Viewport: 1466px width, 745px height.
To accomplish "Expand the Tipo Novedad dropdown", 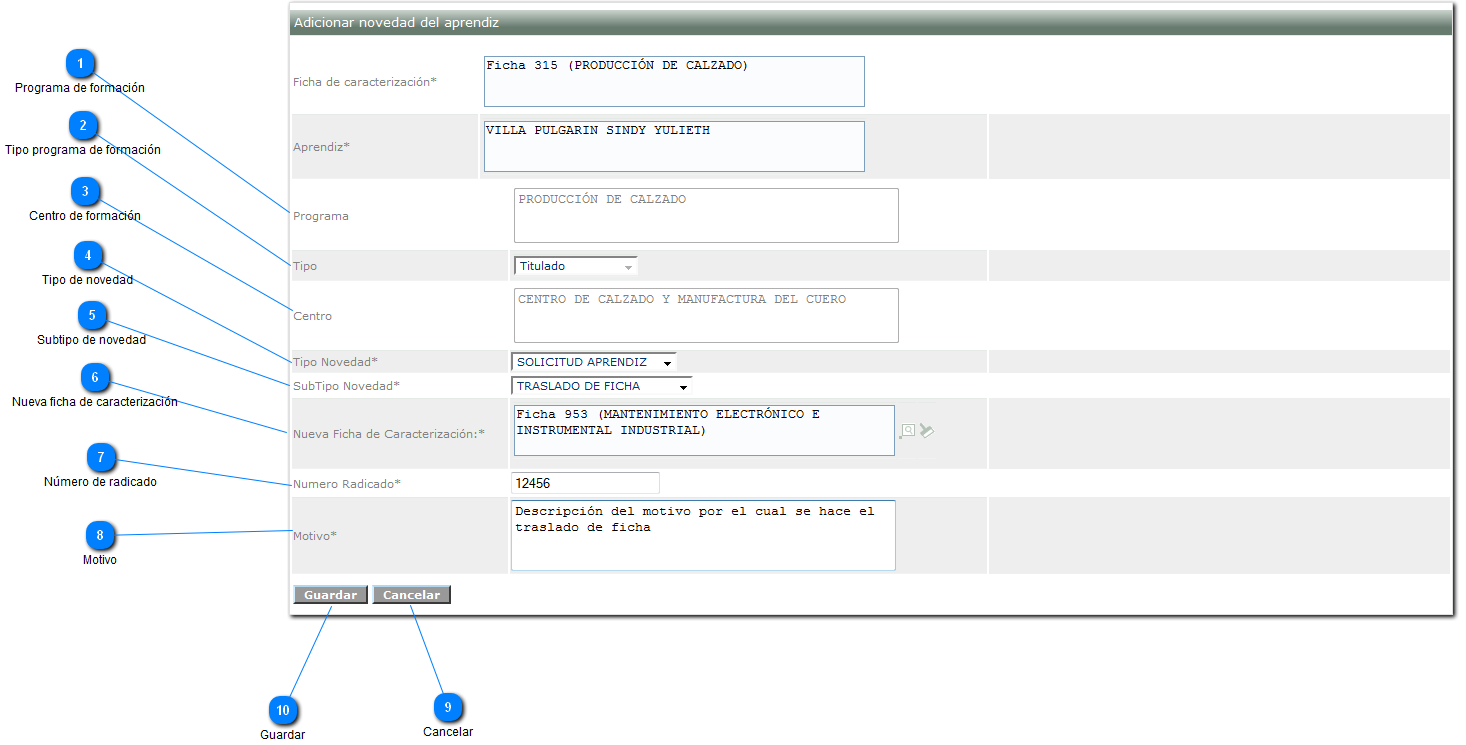I will click(594, 362).
